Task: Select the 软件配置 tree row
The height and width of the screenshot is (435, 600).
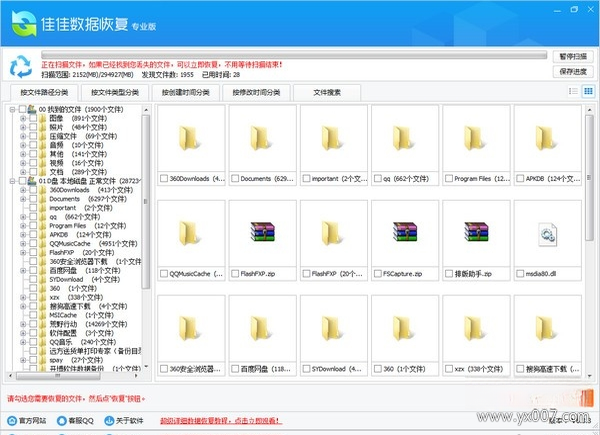Action: click(82, 333)
